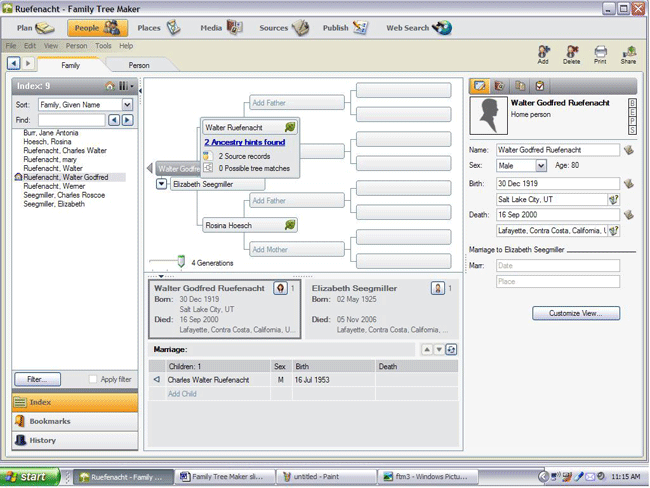Go forward with the right arrow button
650x488 pixels.
coord(28,63)
